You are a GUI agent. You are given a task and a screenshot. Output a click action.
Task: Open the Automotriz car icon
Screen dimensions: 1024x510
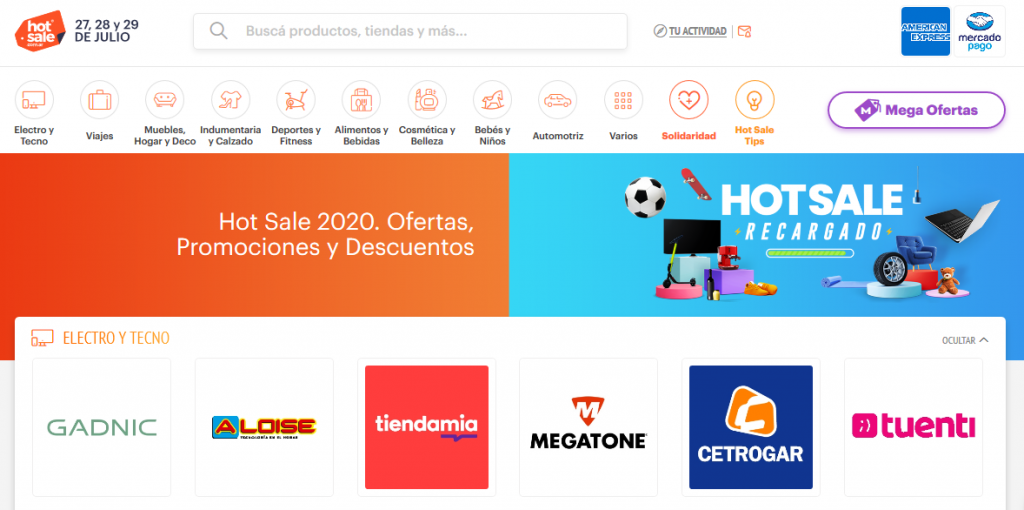(558, 100)
